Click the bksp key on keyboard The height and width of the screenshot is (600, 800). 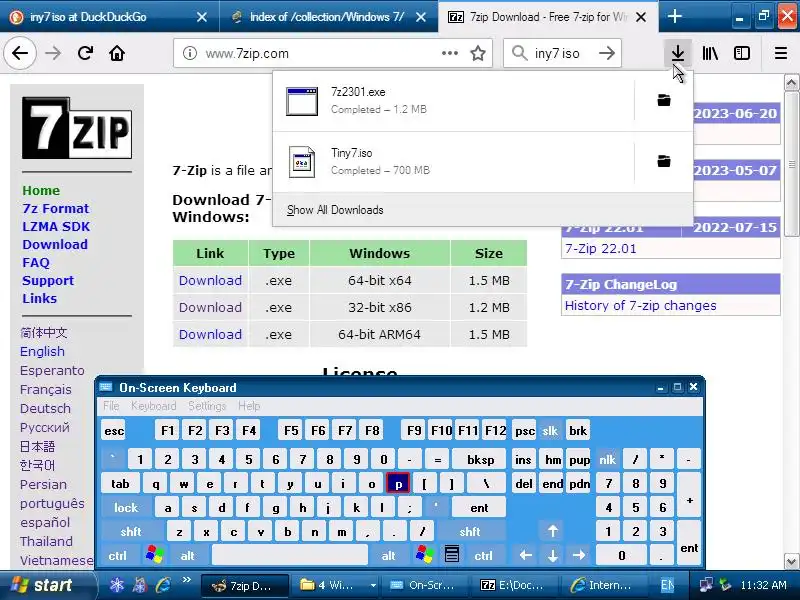480,460
